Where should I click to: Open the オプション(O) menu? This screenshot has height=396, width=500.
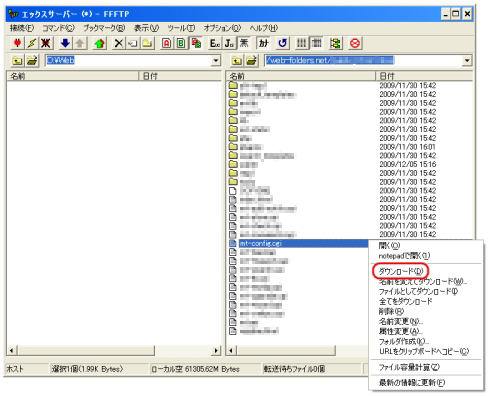coord(222,28)
